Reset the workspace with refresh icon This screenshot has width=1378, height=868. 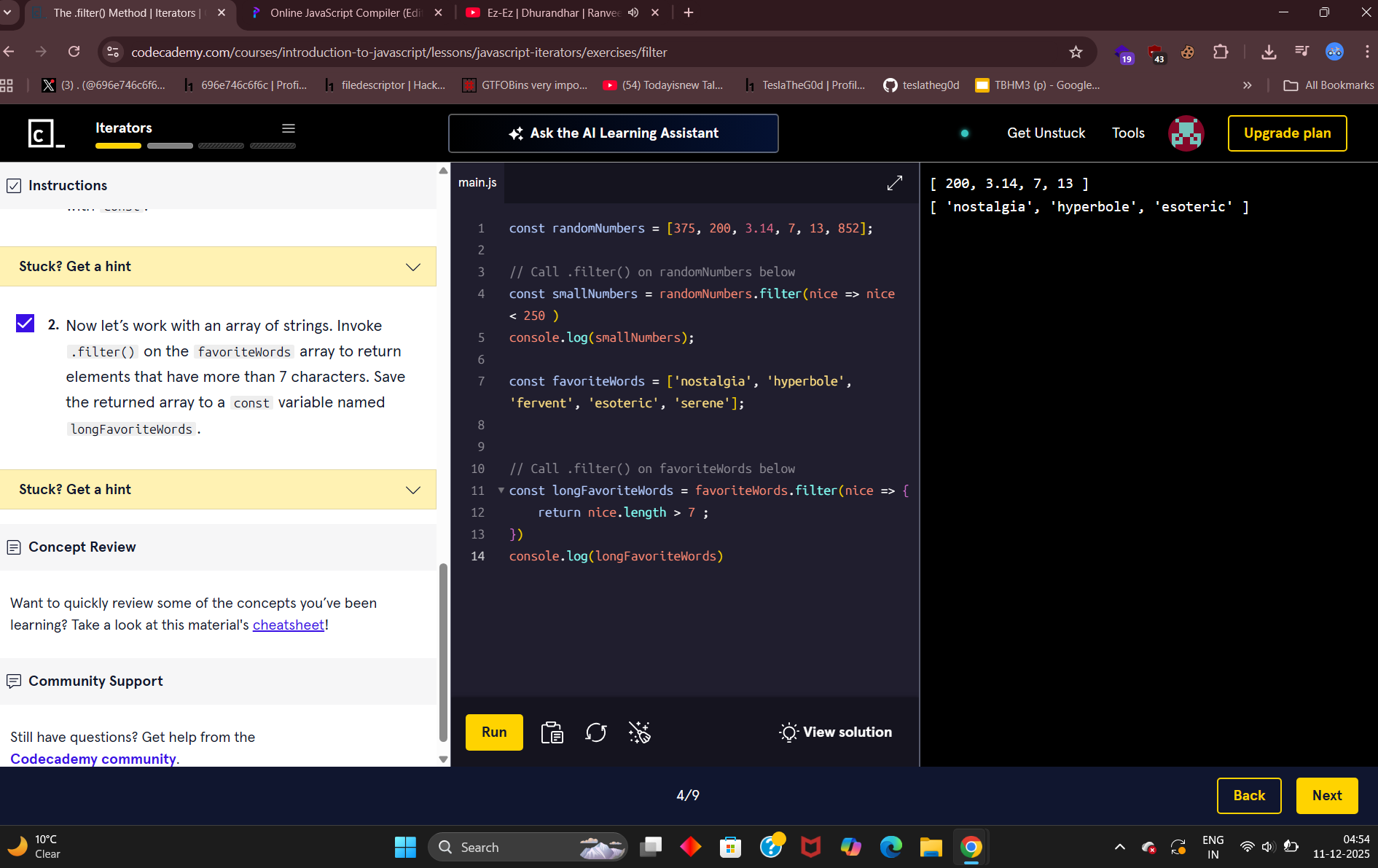(x=595, y=732)
